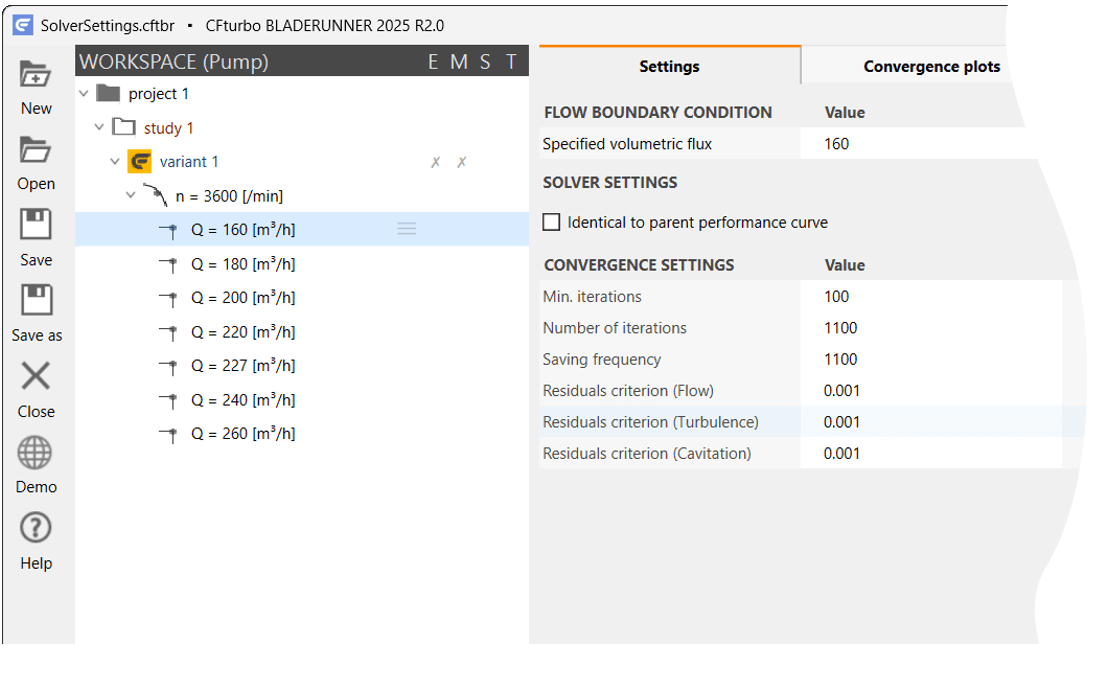
Task: Click the CONVERGENCE SETTINGS heading
Action: (639, 266)
